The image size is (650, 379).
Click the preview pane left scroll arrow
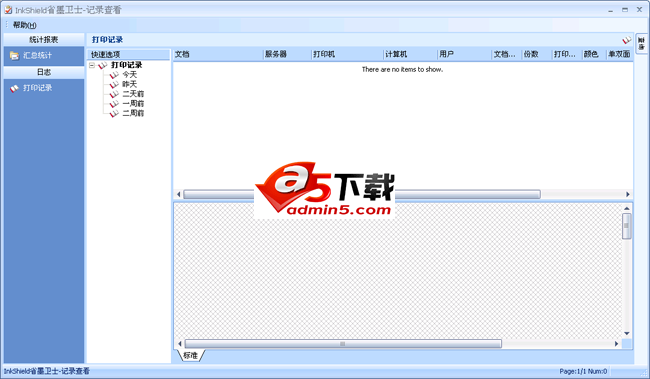tap(179, 344)
